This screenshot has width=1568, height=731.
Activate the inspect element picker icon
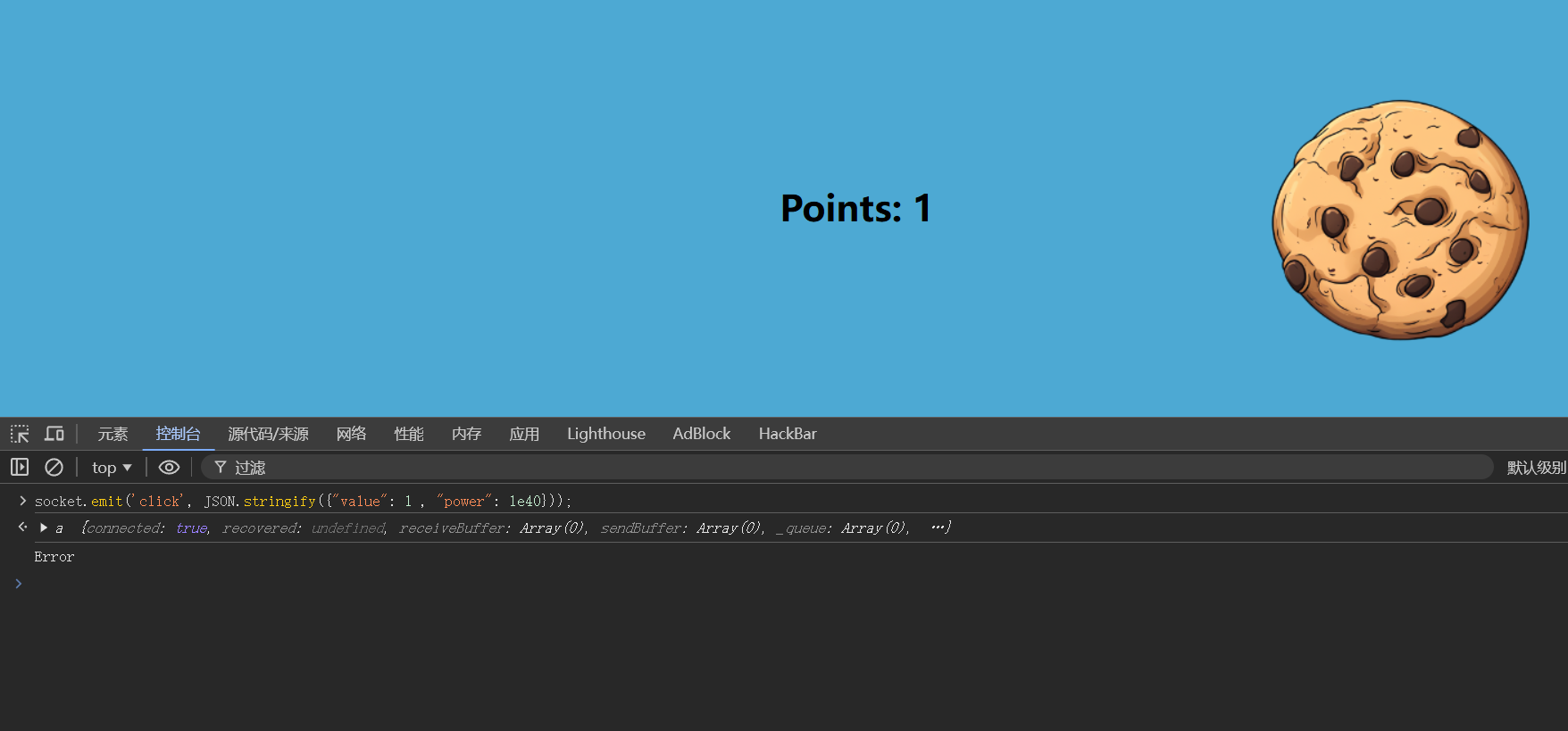pos(20,434)
